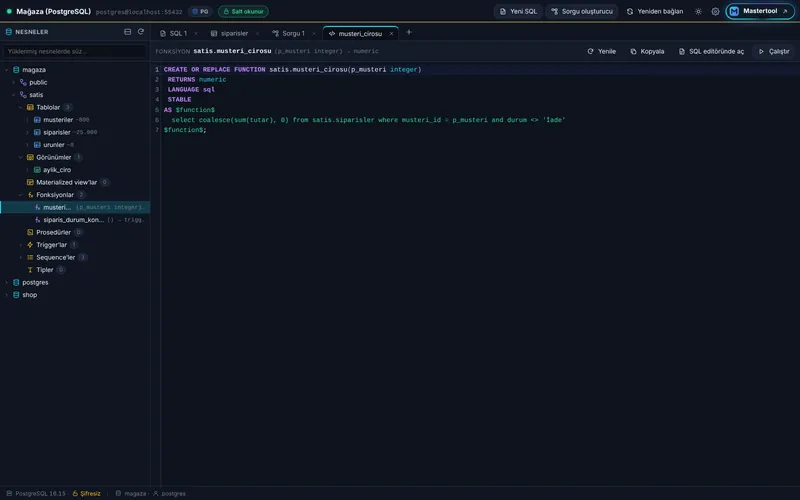Click the musteriler table icon

(x=37, y=120)
